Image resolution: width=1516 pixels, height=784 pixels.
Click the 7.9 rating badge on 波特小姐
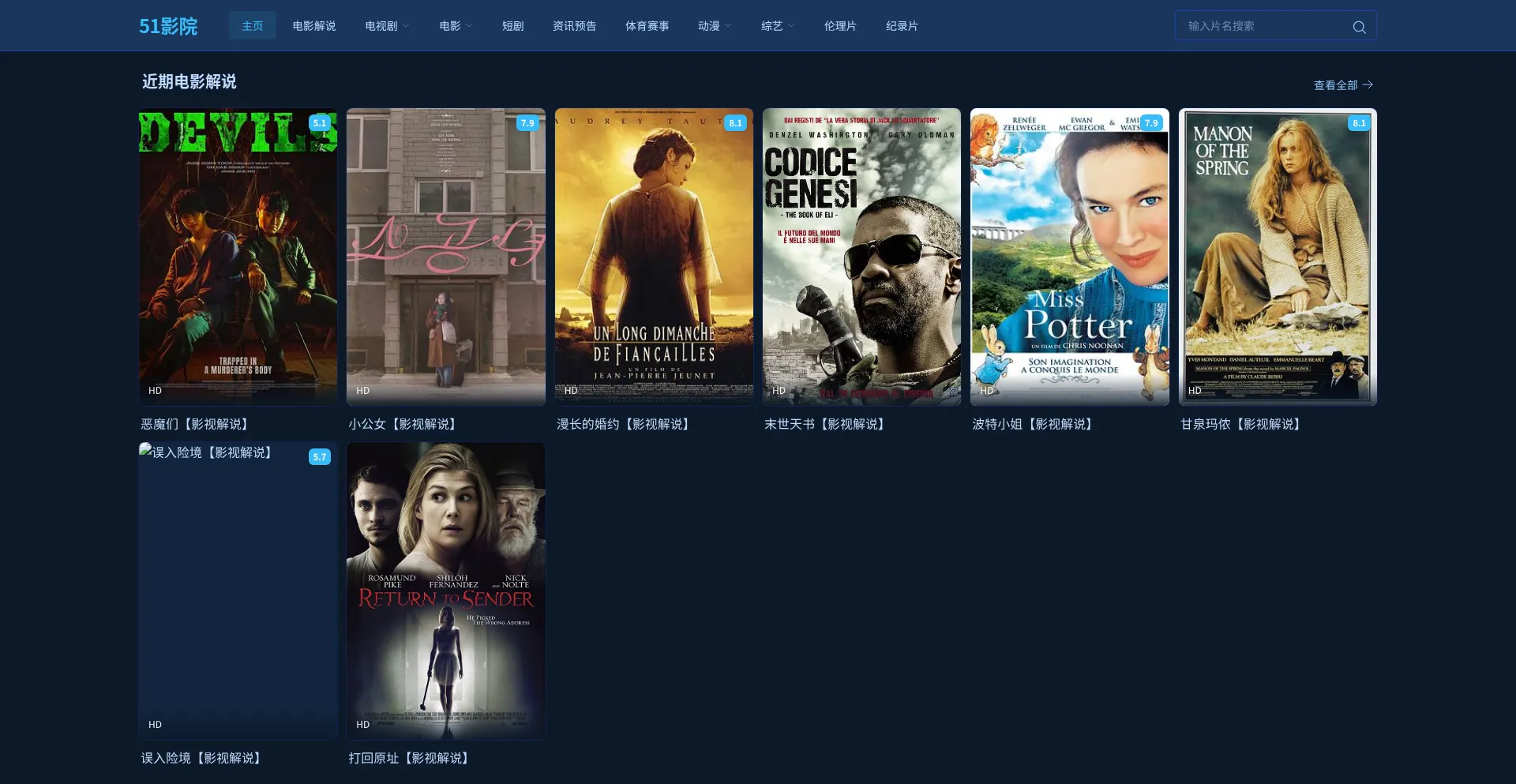pos(1151,123)
